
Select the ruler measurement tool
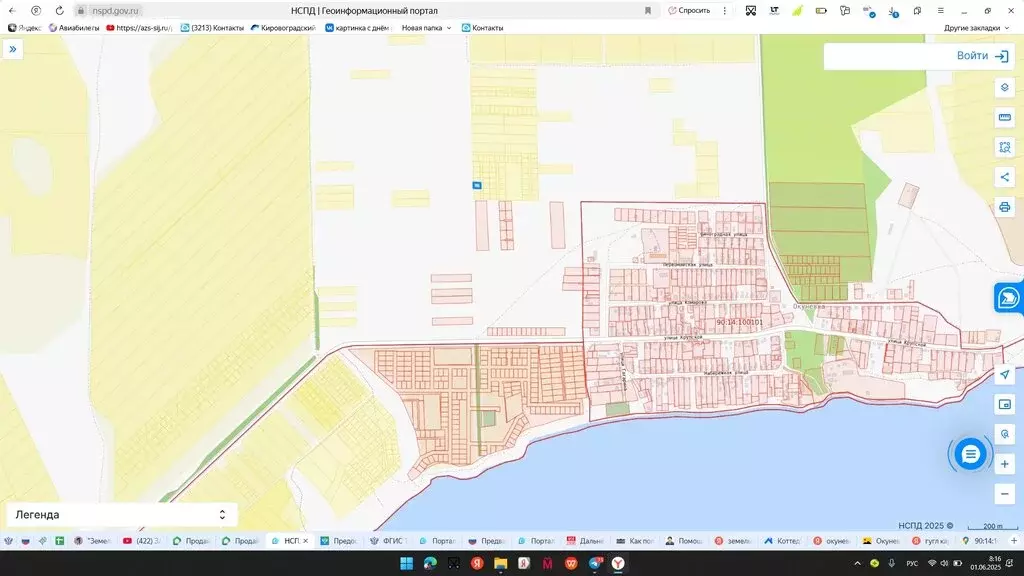coord(1004,118)
